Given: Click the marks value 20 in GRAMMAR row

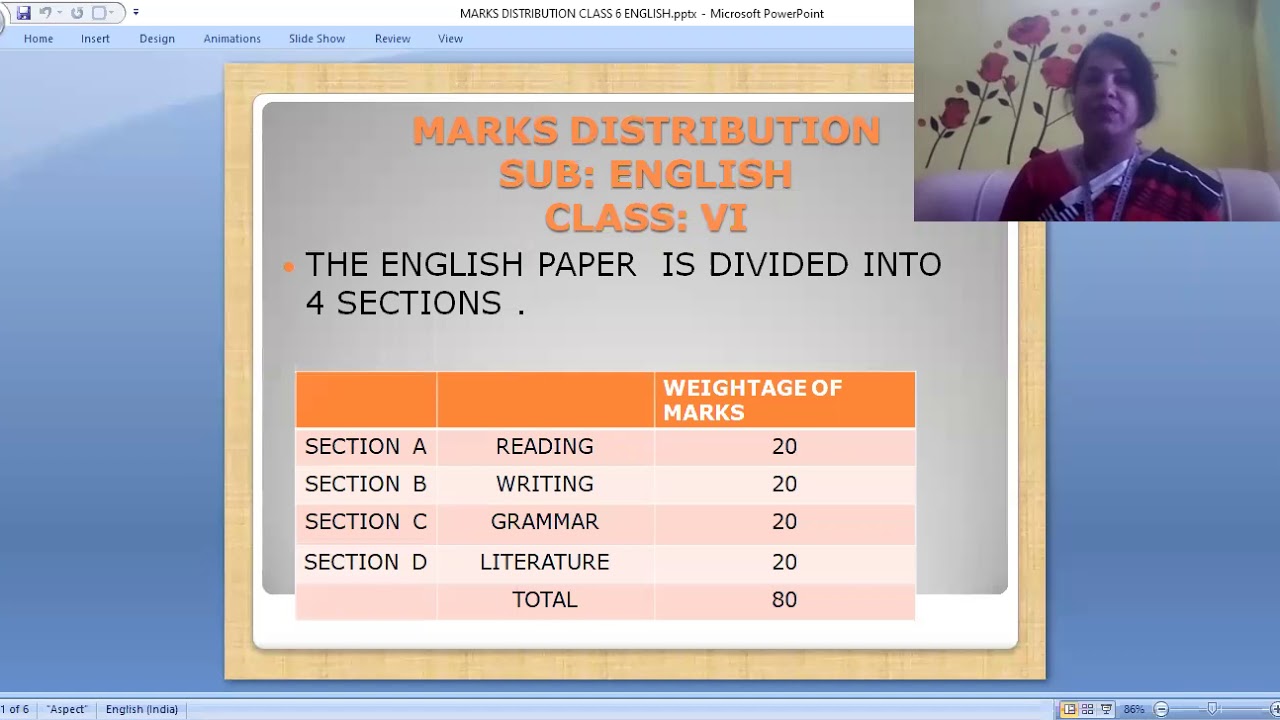Looking at the screenshot, I should [x=784, y=522].
